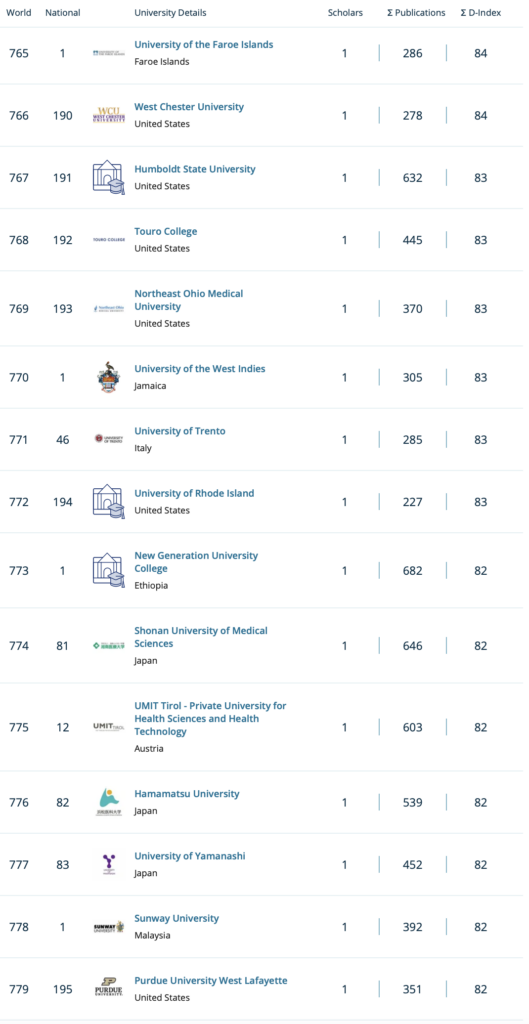Open University of the Faroe Islands link

tap(204, 44)
